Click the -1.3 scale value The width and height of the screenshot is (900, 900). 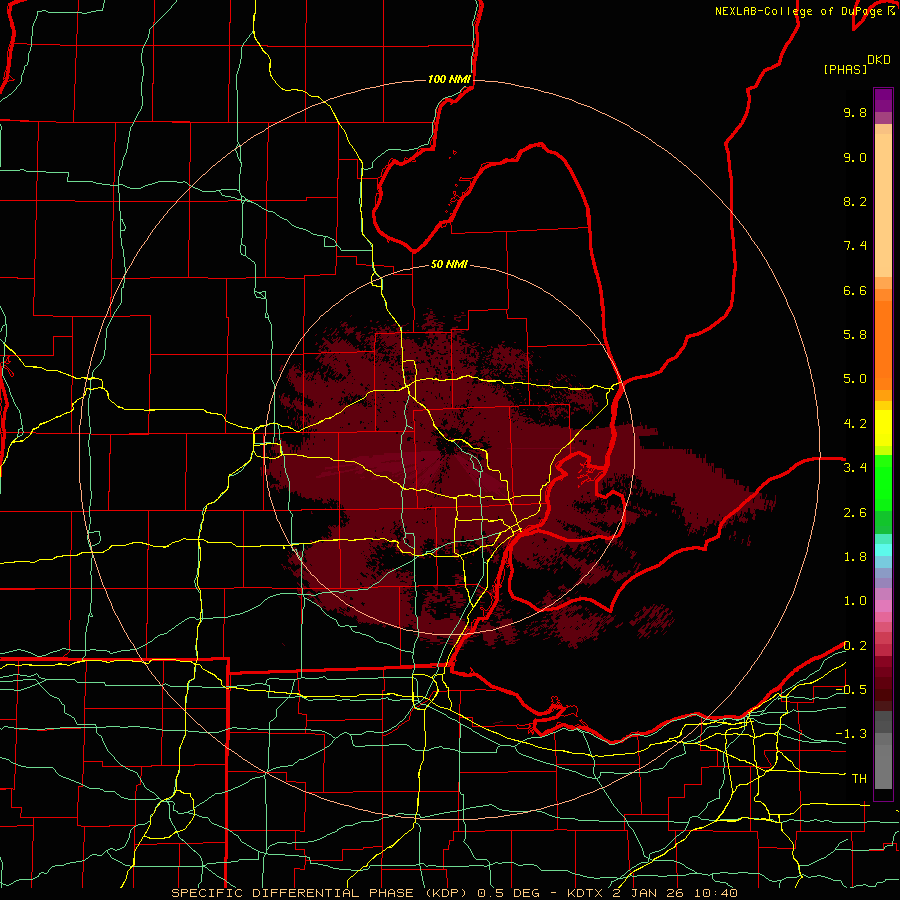(x=851, y=734)
